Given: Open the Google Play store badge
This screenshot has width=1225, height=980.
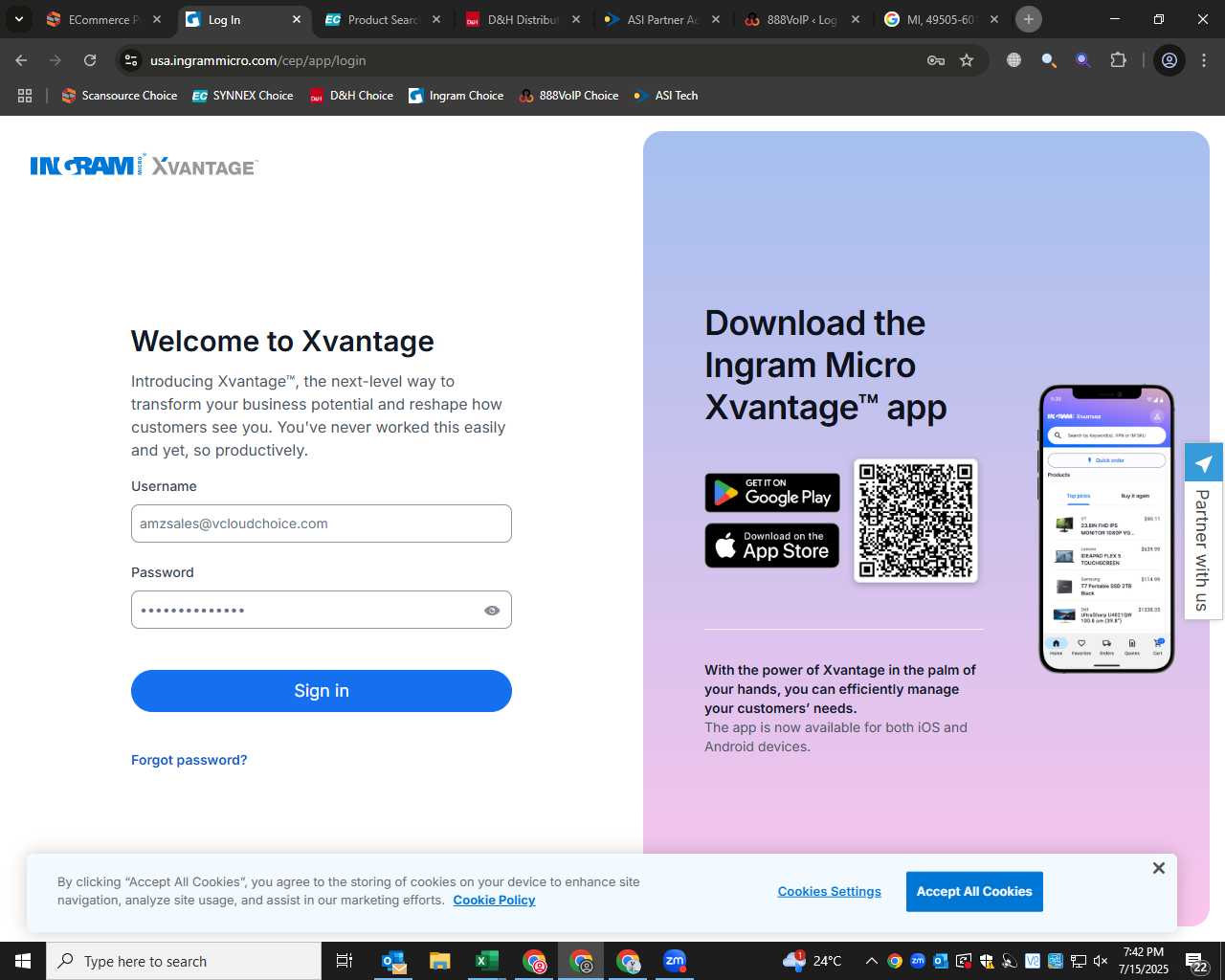Looking at the screenshot, I should (772, 493).
